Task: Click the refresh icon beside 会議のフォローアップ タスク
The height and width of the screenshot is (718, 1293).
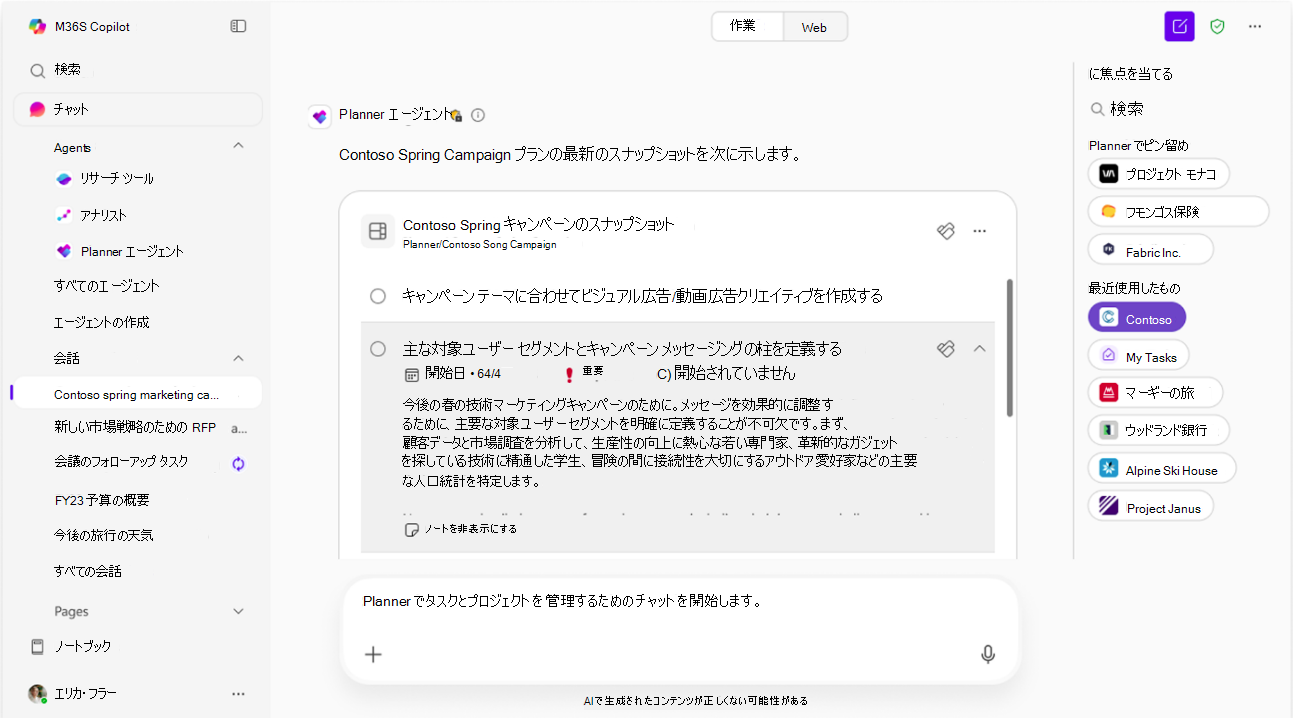Action: pos(238,464)
